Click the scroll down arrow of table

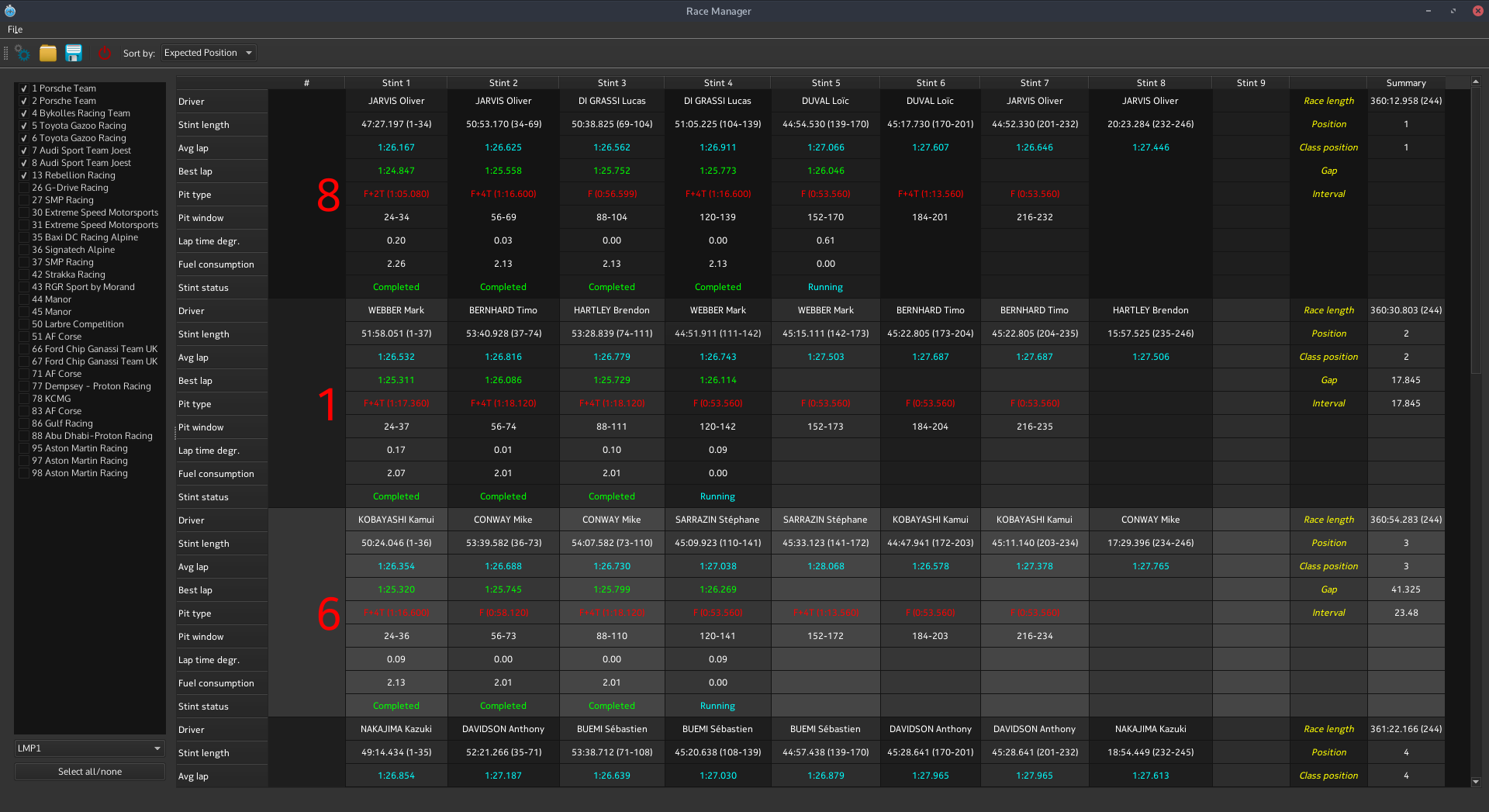[1475, 782]
